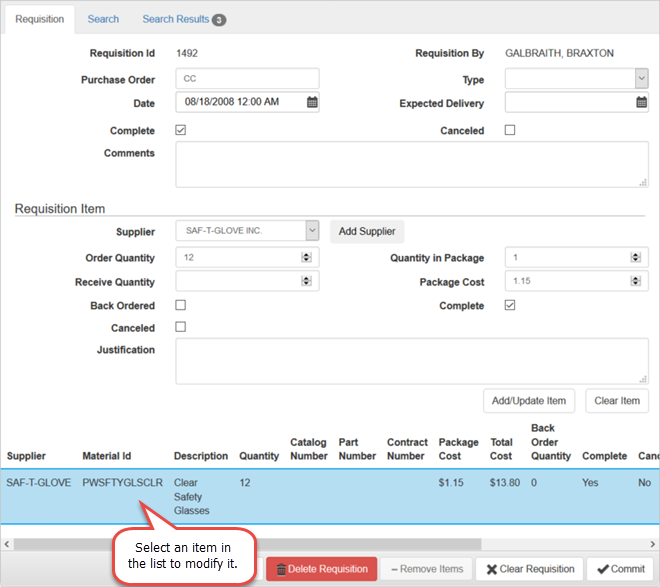
Task: Enable the Back Ordered checkbox
Action: (180, 305)
